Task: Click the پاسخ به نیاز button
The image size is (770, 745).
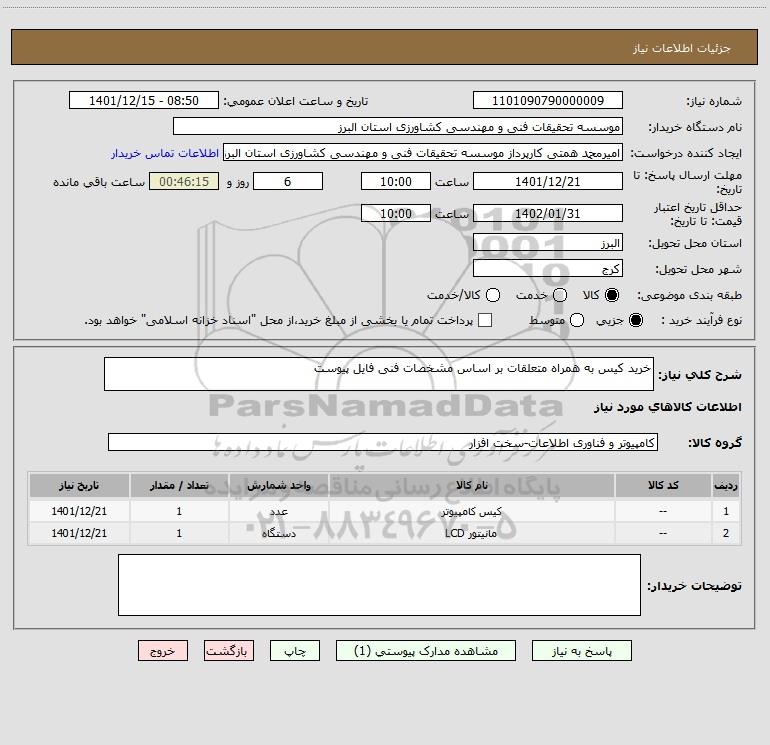Action: 581,651
